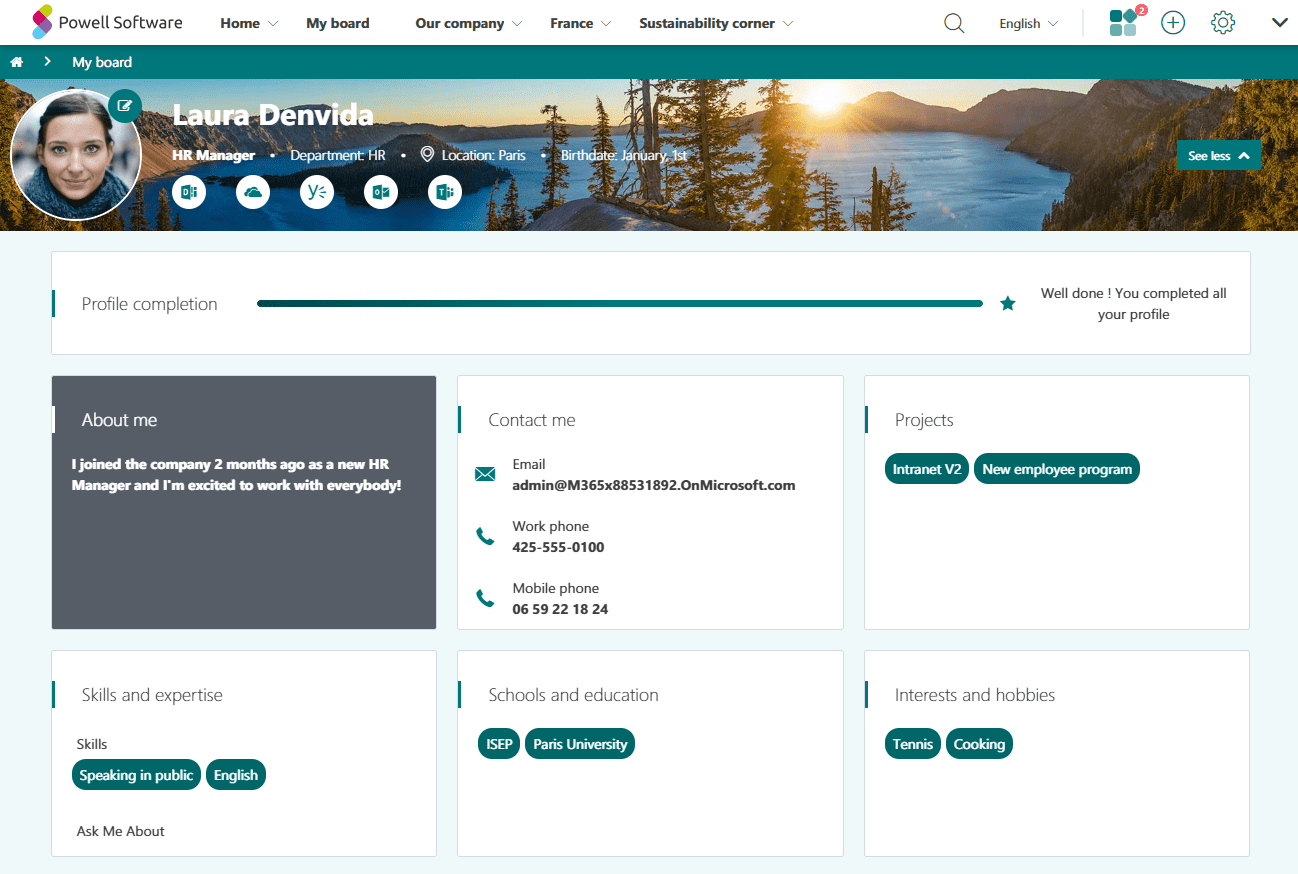Open the Yammer icon in the profile header
This screenshot has width=1298, height=874.
(x=316, y=192)
